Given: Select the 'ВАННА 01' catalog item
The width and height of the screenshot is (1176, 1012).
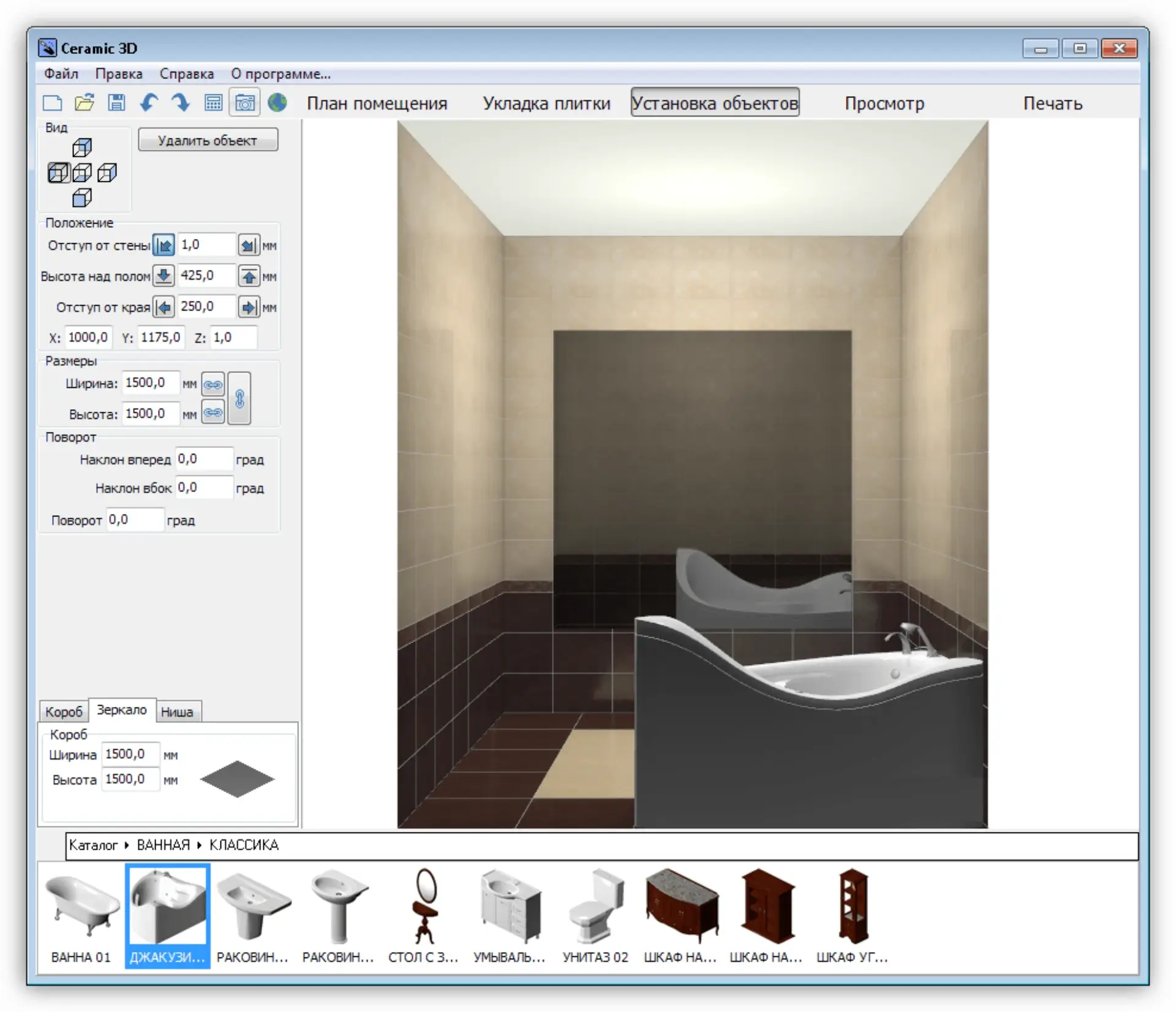Looking at the screenshot, I should coord(81,916).
